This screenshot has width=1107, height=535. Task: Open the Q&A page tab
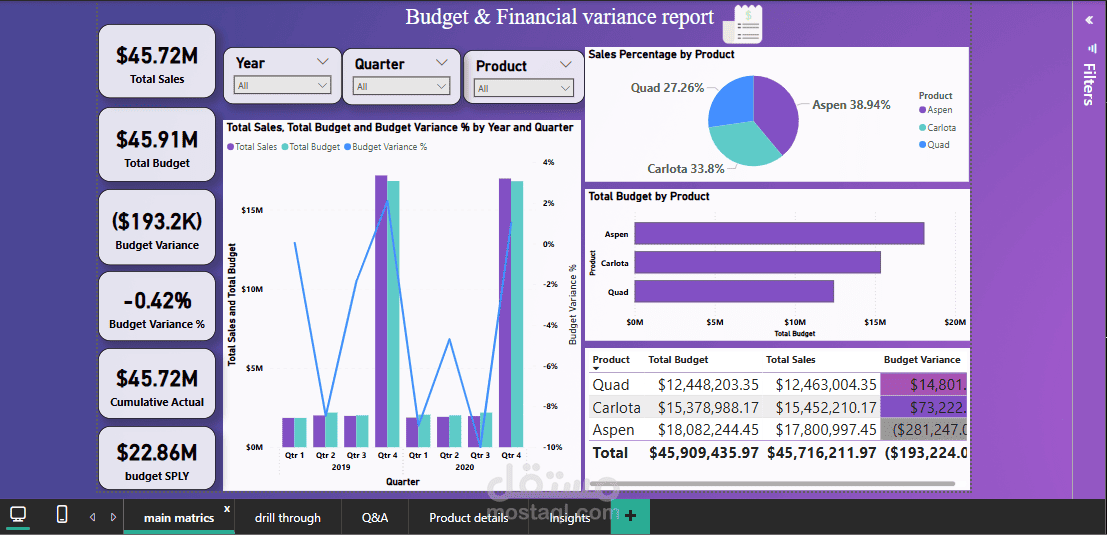click(375, 518)
